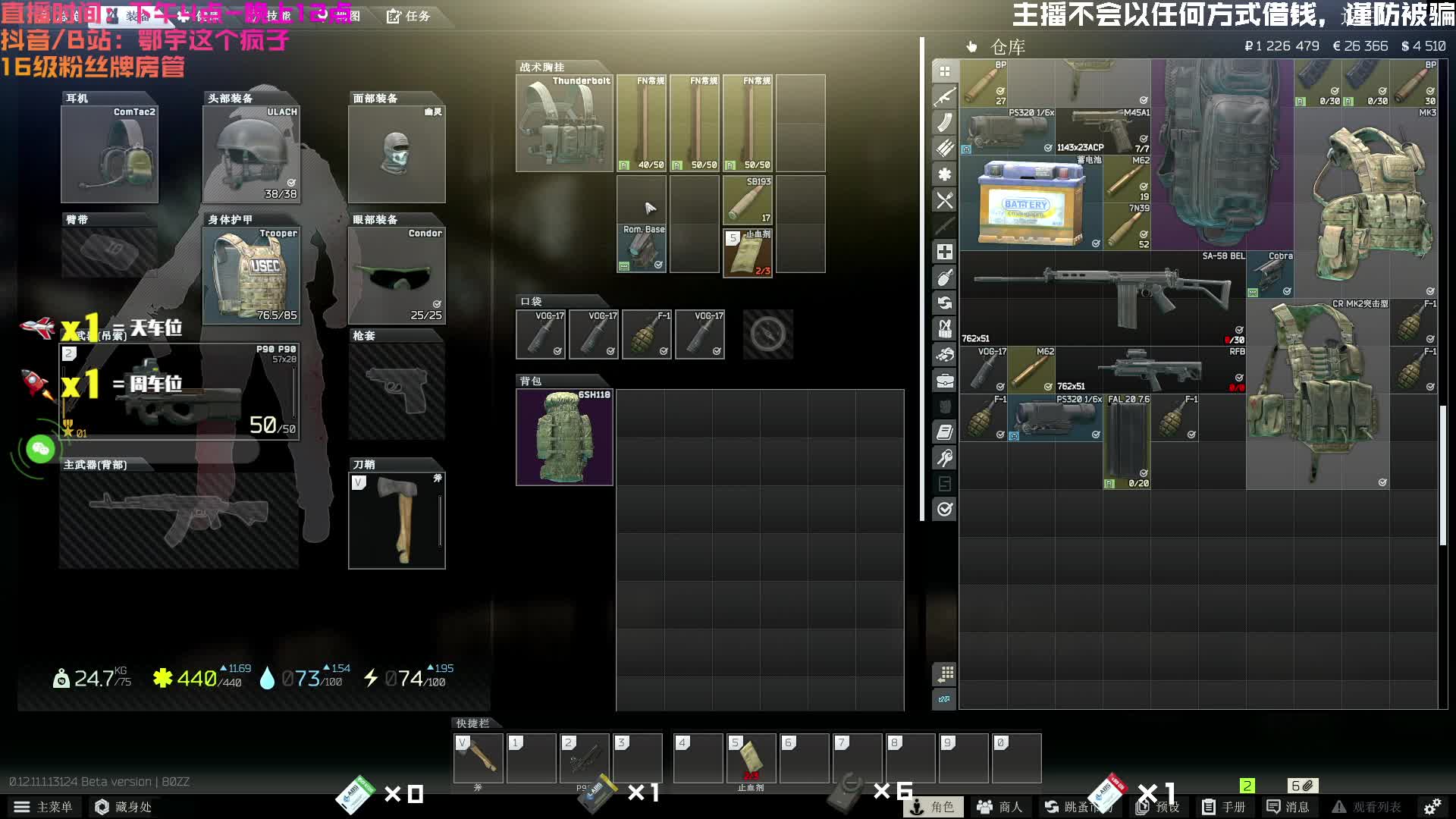Open the 预设 (Presets) button

coord(1158,807)
